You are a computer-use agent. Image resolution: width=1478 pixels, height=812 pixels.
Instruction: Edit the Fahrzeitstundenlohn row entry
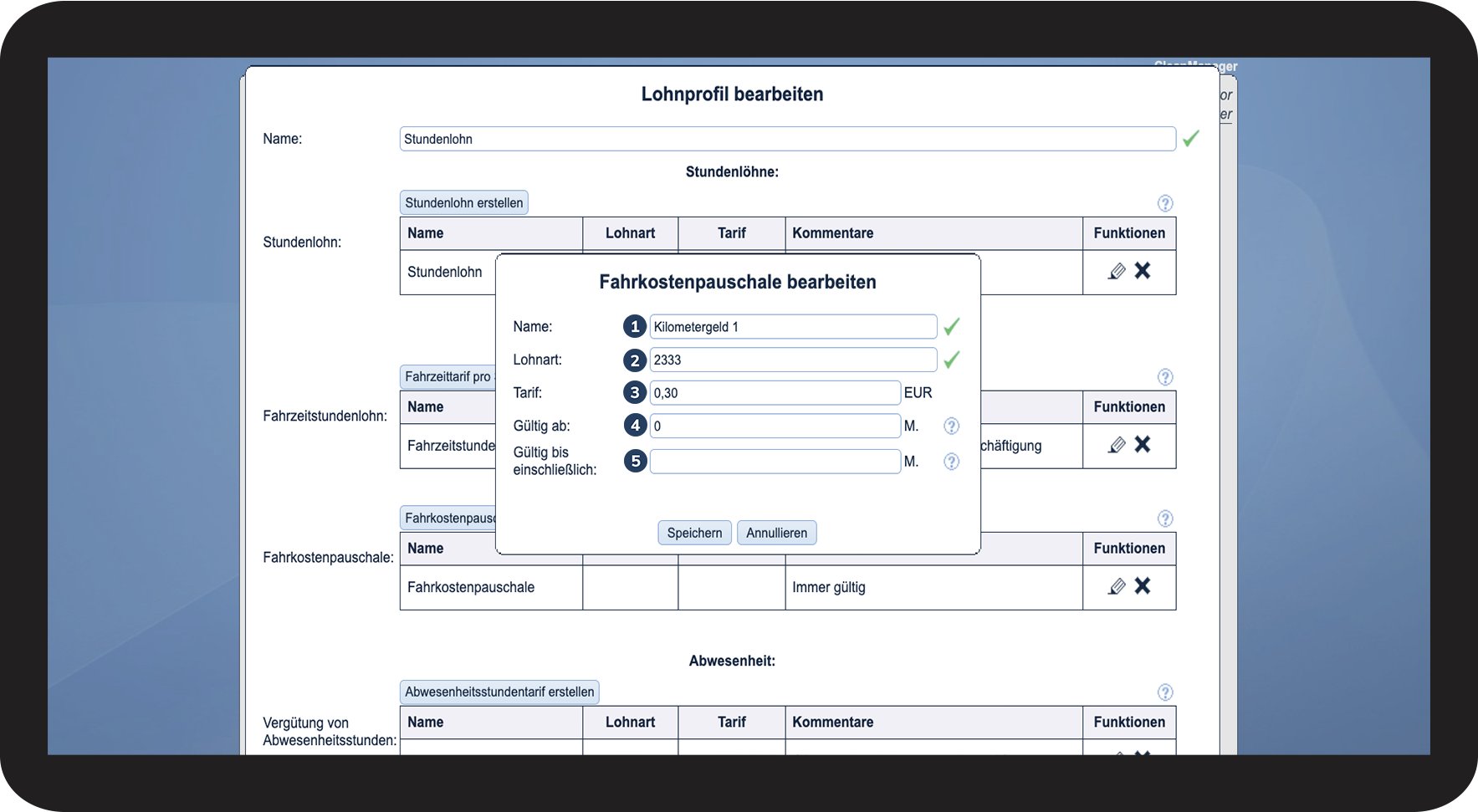point(1116,445)
